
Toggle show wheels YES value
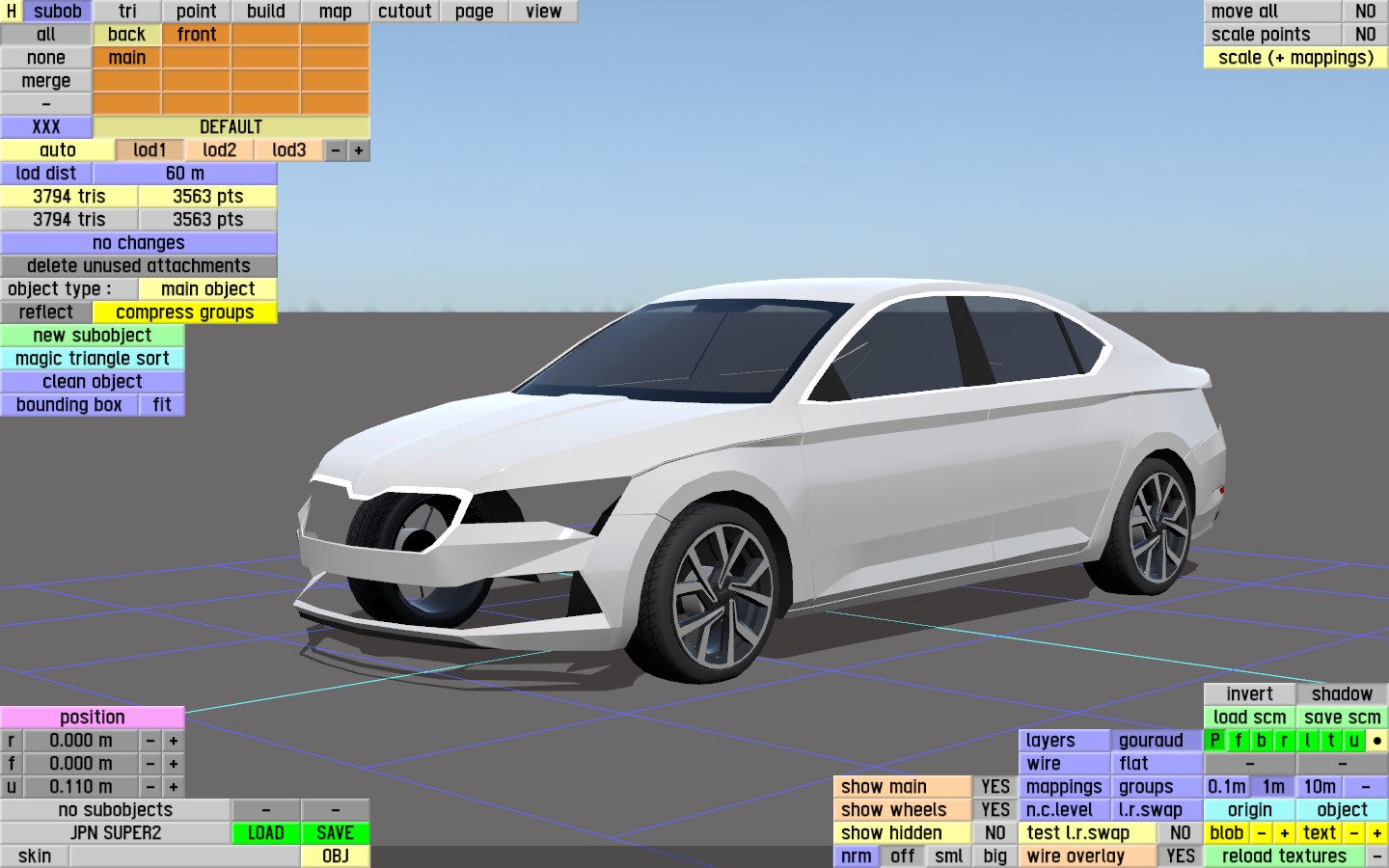pyautogui.click(x=995, y=810)
